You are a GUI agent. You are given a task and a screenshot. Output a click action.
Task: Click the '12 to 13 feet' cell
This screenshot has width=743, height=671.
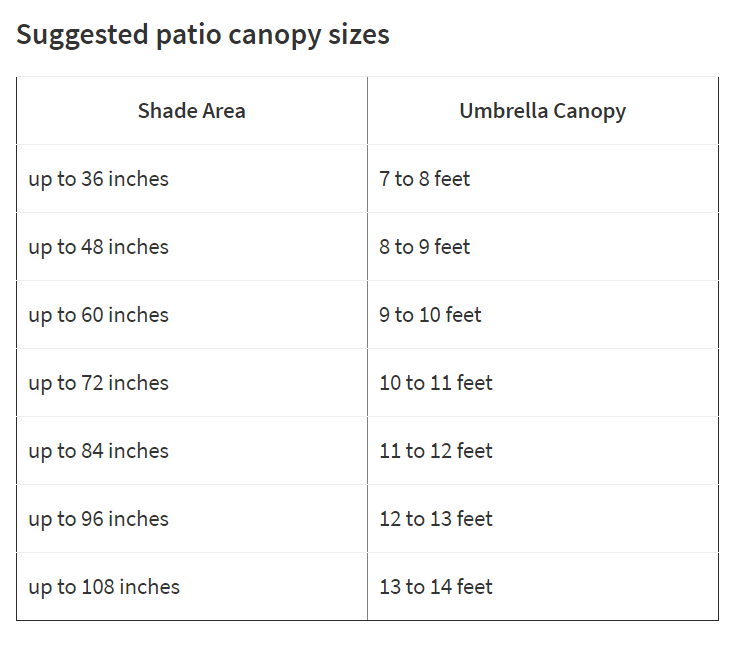click(x=436, y=519)
